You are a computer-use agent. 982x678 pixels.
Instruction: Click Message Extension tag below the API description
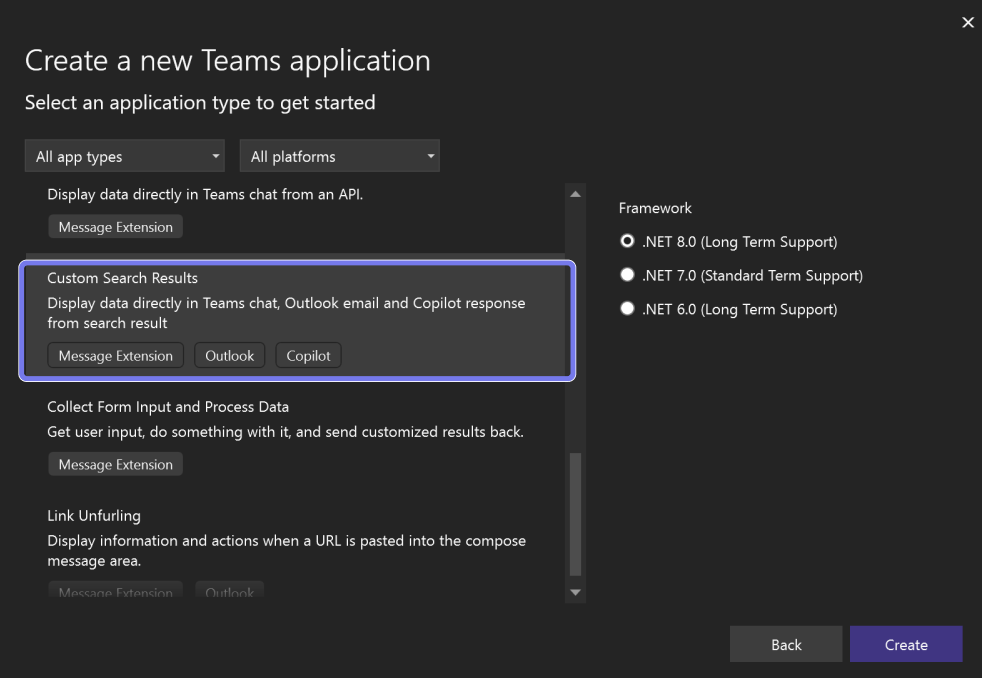point(115,228)
